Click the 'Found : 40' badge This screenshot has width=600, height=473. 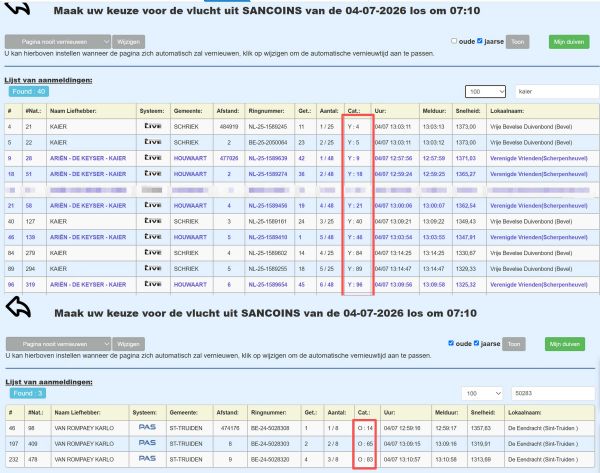(29, 91)
